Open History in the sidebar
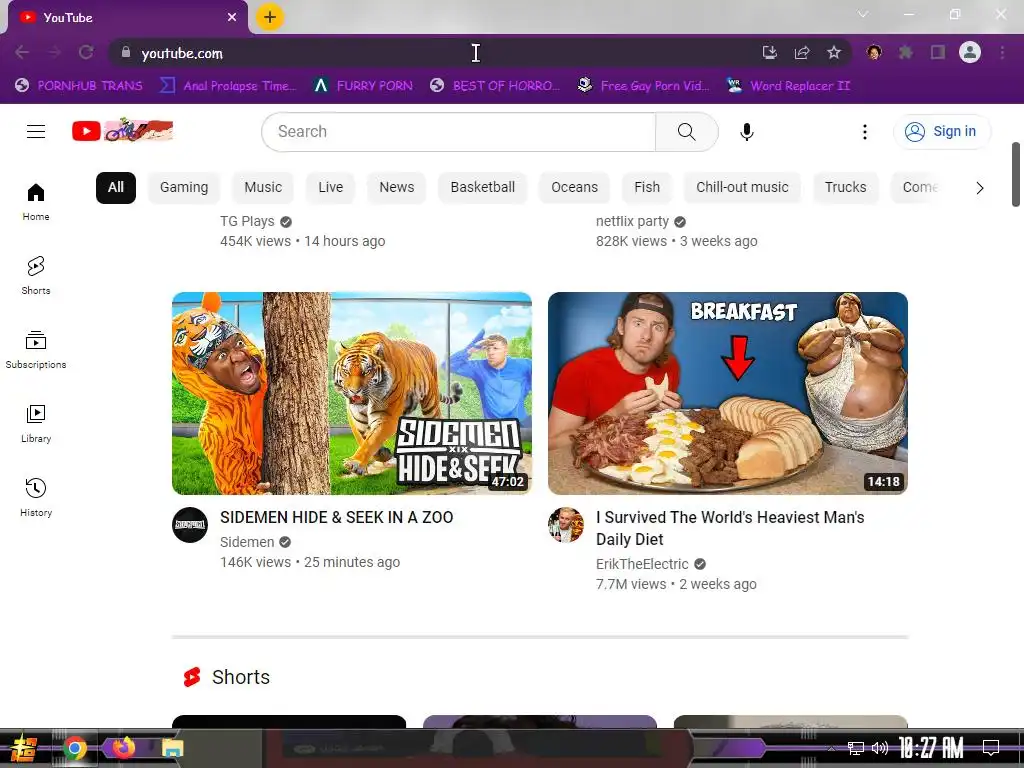Screen dimensions: 1024x768 tap(36, 498)
